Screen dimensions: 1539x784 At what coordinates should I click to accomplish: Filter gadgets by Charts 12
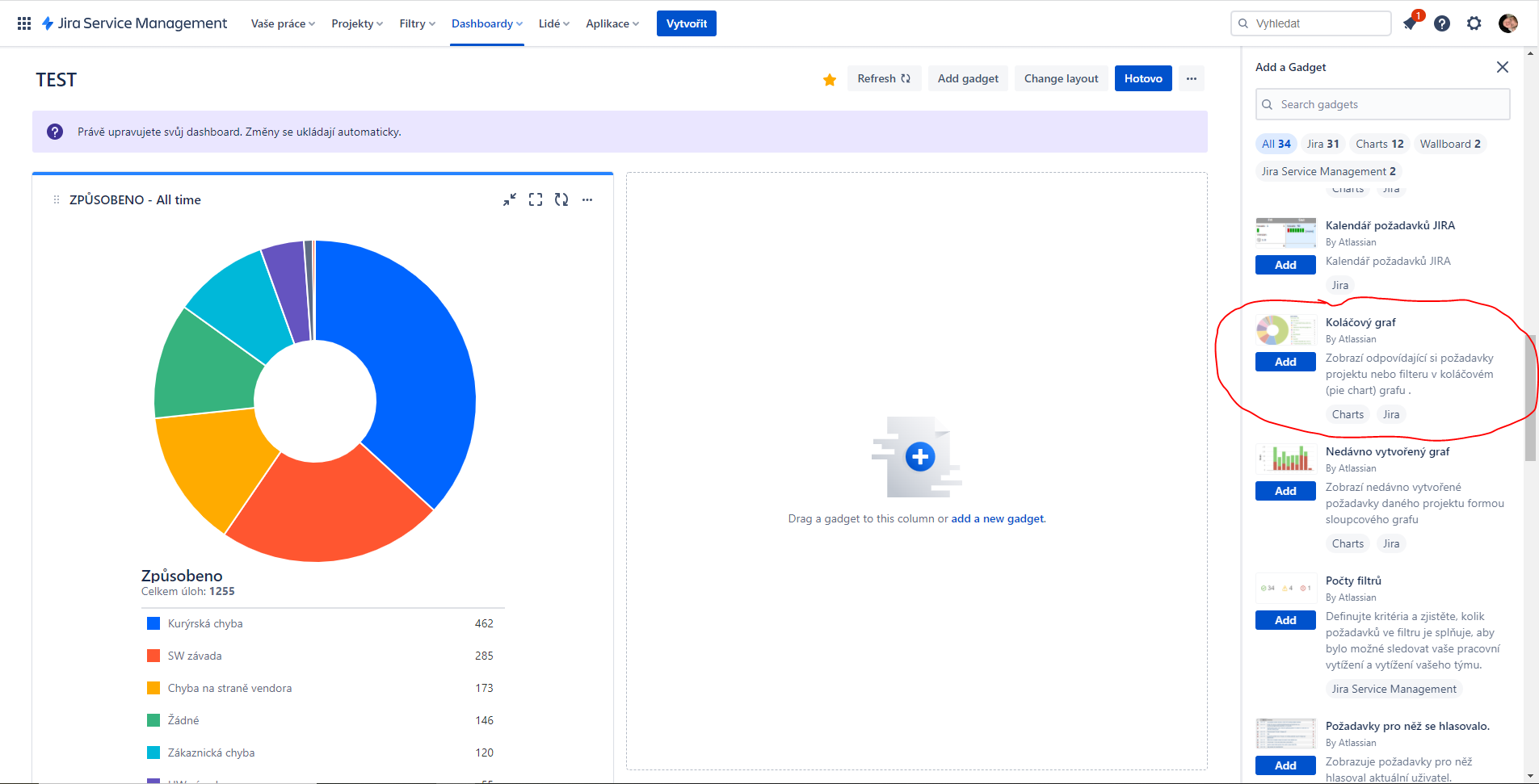[1380, 144]
